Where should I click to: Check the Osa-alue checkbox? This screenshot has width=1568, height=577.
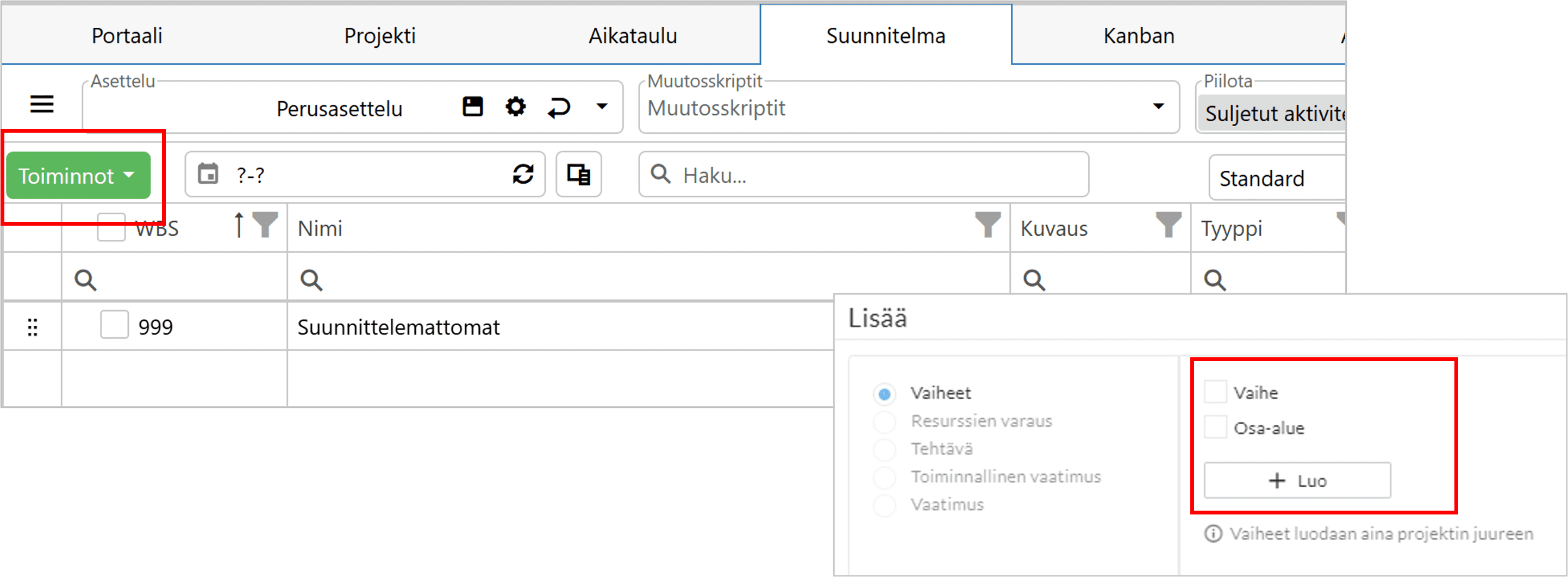click(1215, 427)
